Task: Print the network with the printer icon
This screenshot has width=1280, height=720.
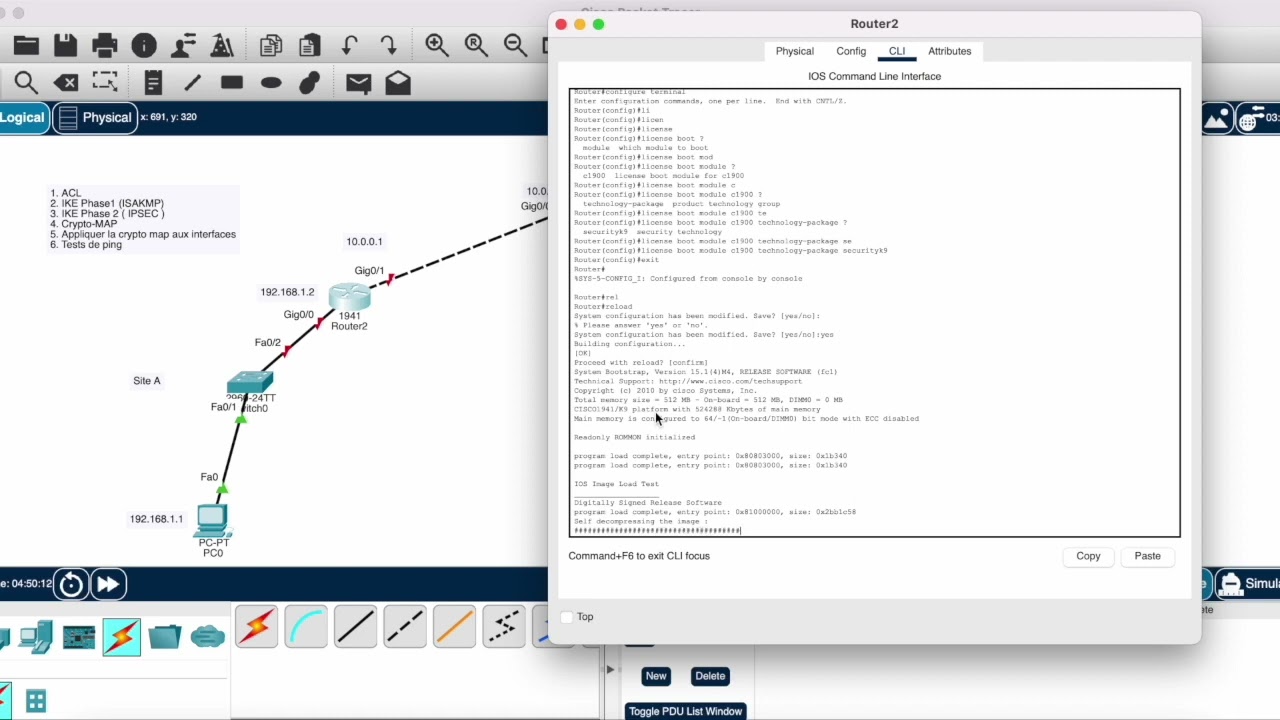Action: (x=104, y=45)
